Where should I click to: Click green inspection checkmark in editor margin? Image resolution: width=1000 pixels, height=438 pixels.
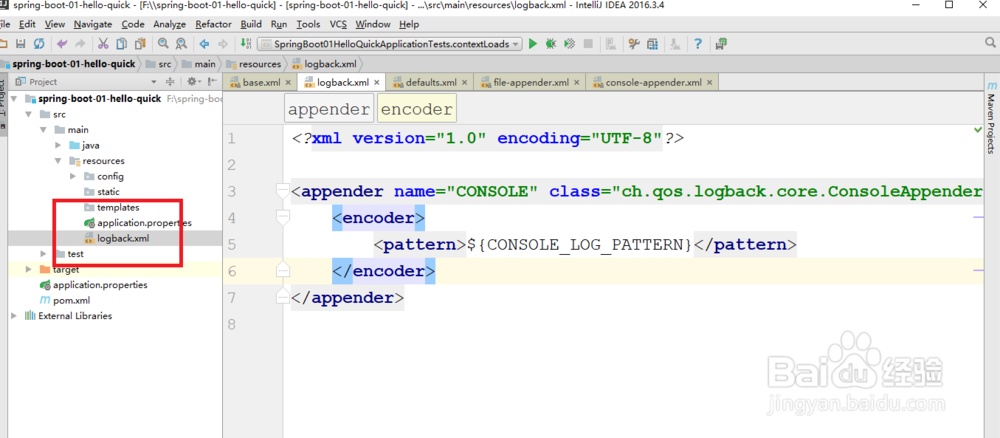point(979,130)
